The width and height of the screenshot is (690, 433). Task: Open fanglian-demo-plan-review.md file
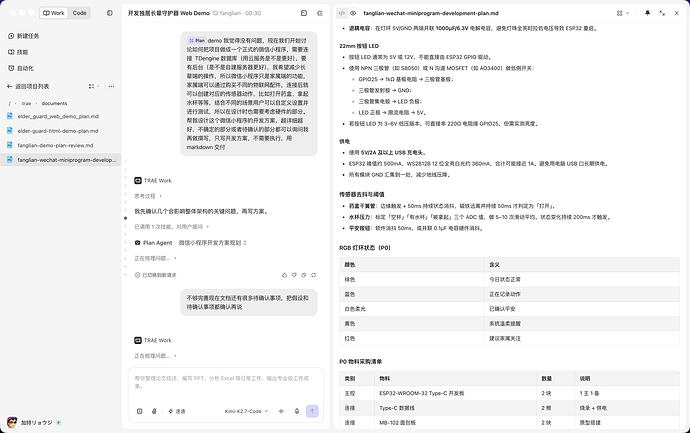pos(55,146)
